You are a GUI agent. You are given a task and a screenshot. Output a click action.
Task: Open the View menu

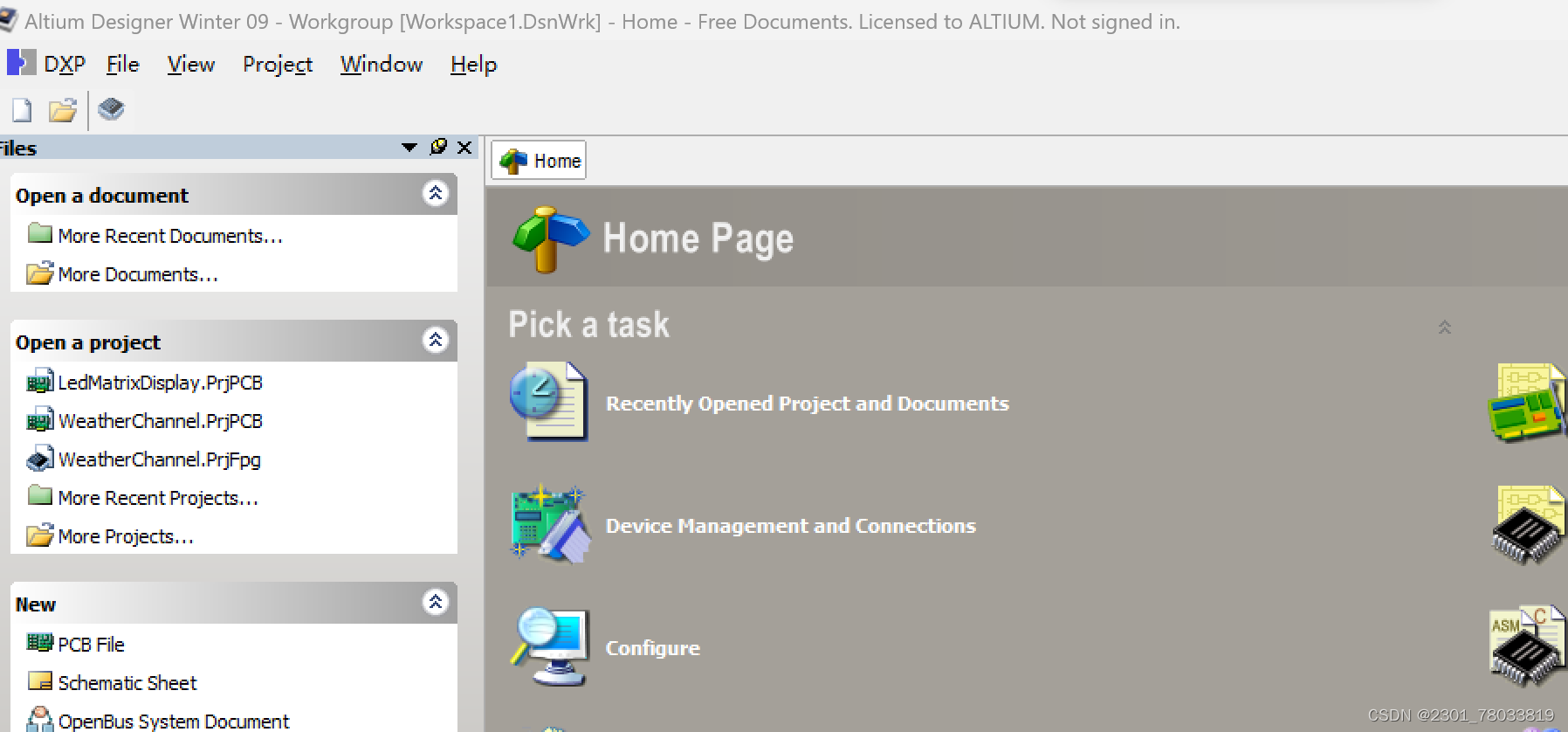point(190,64)
